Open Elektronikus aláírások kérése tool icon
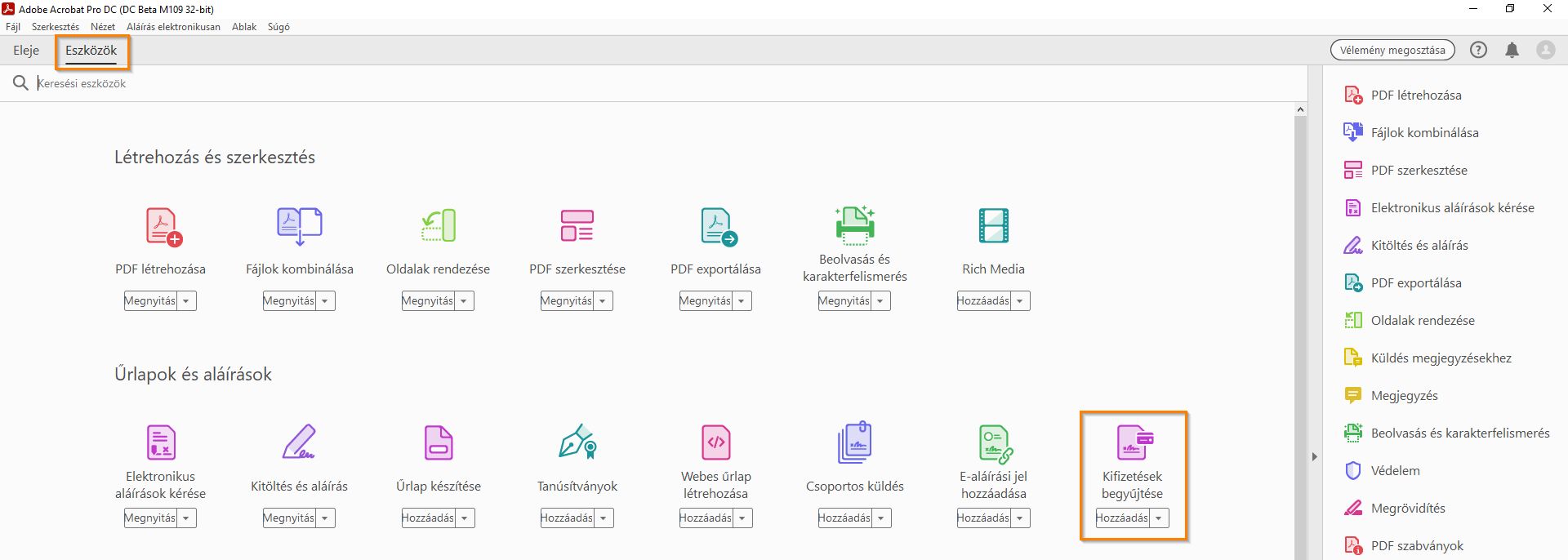The image size is (1568, 560). click(161, 442)
